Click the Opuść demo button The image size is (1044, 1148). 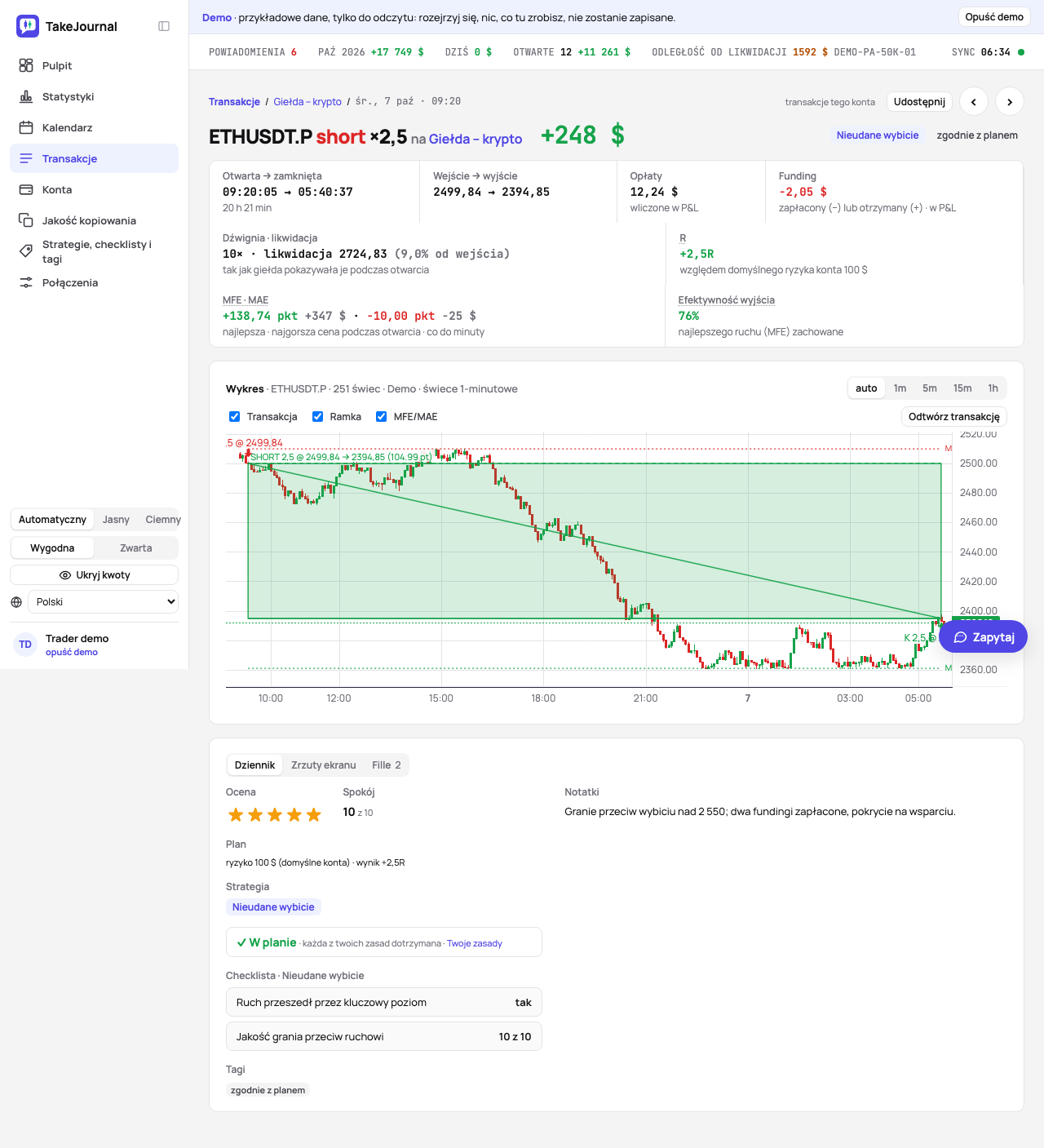point(994,17)
